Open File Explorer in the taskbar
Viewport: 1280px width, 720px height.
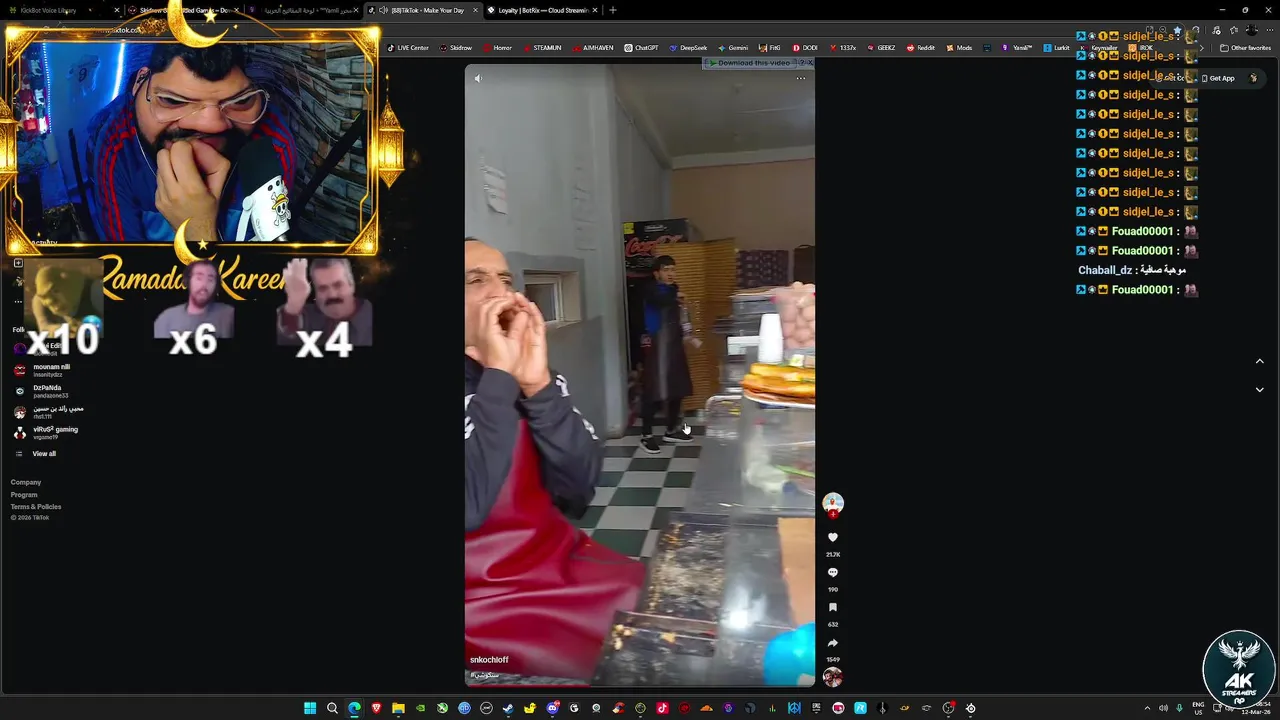(x=398, y=708)
